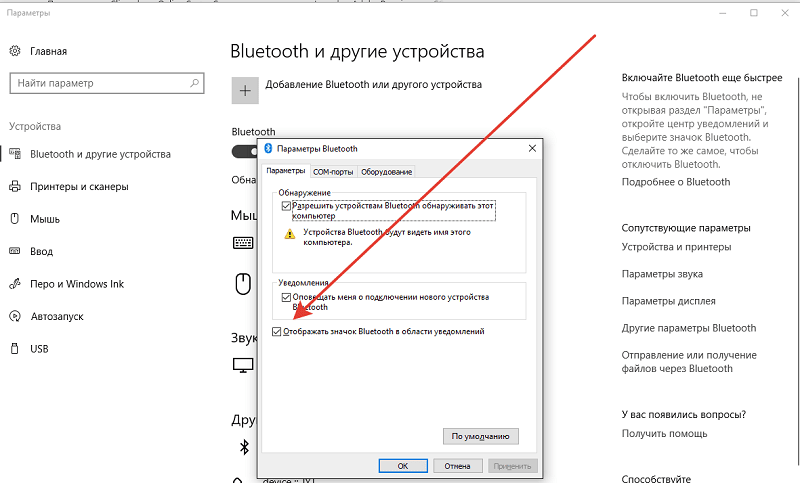Click Bluetooth logo in dialog title bar
The image size is (800, 483).
coord(268,148)
